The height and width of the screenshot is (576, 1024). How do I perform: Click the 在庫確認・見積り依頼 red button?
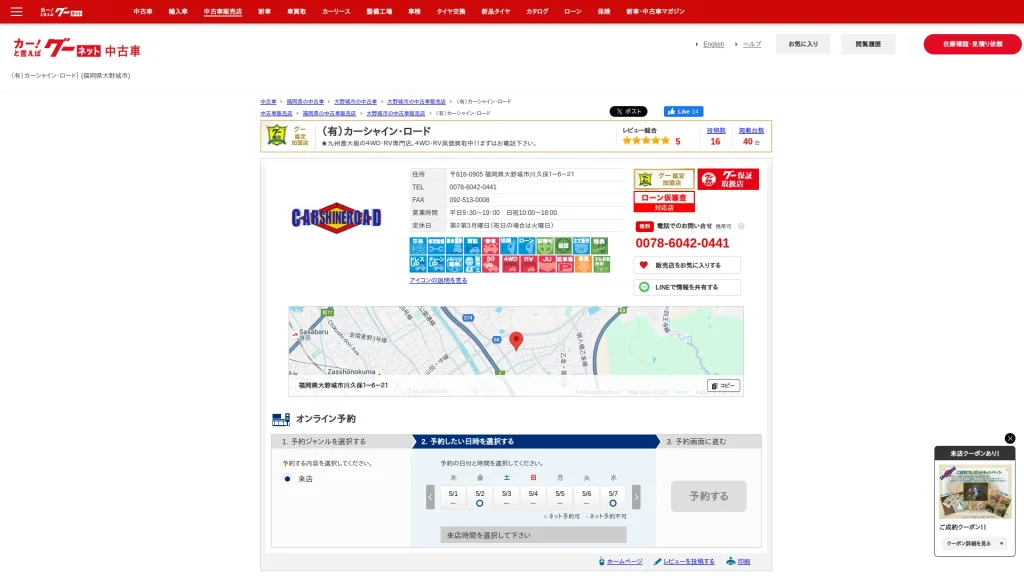tap(972, 44)
